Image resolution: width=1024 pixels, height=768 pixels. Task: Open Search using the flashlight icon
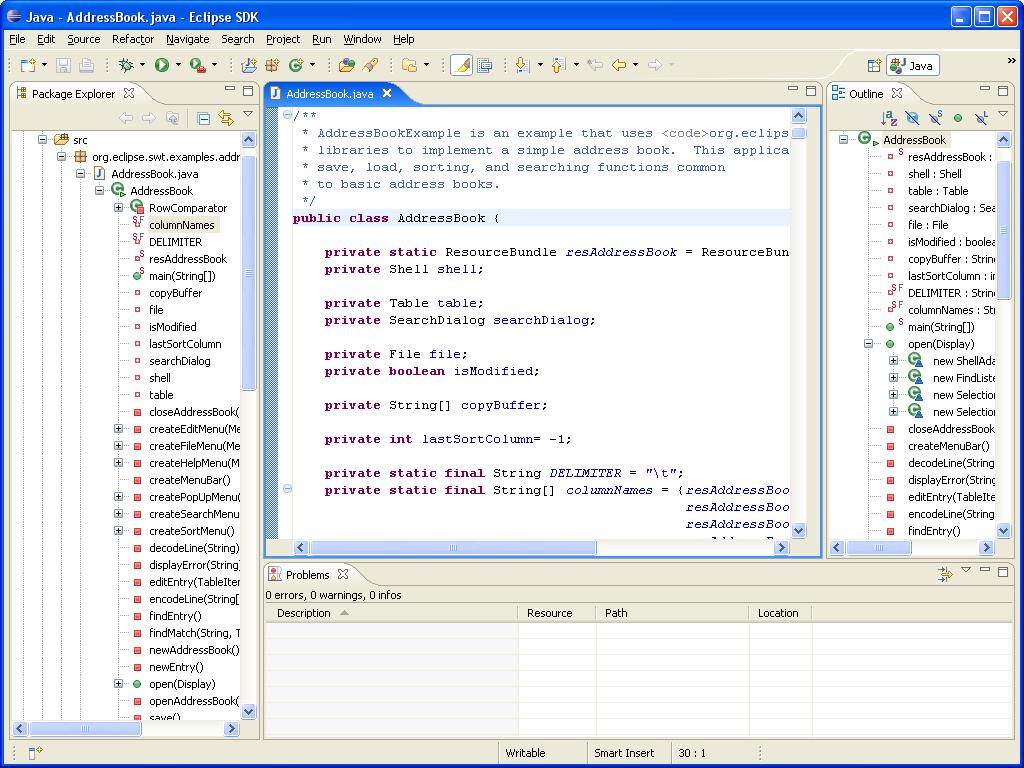pos(370,65)
